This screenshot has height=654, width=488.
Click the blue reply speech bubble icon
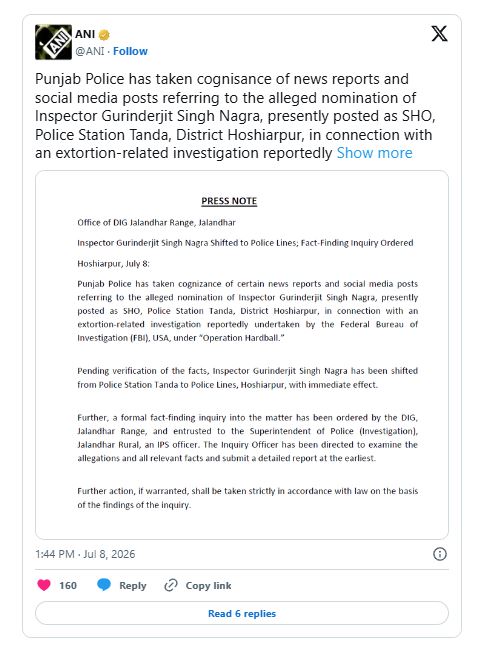click(104, 585)
